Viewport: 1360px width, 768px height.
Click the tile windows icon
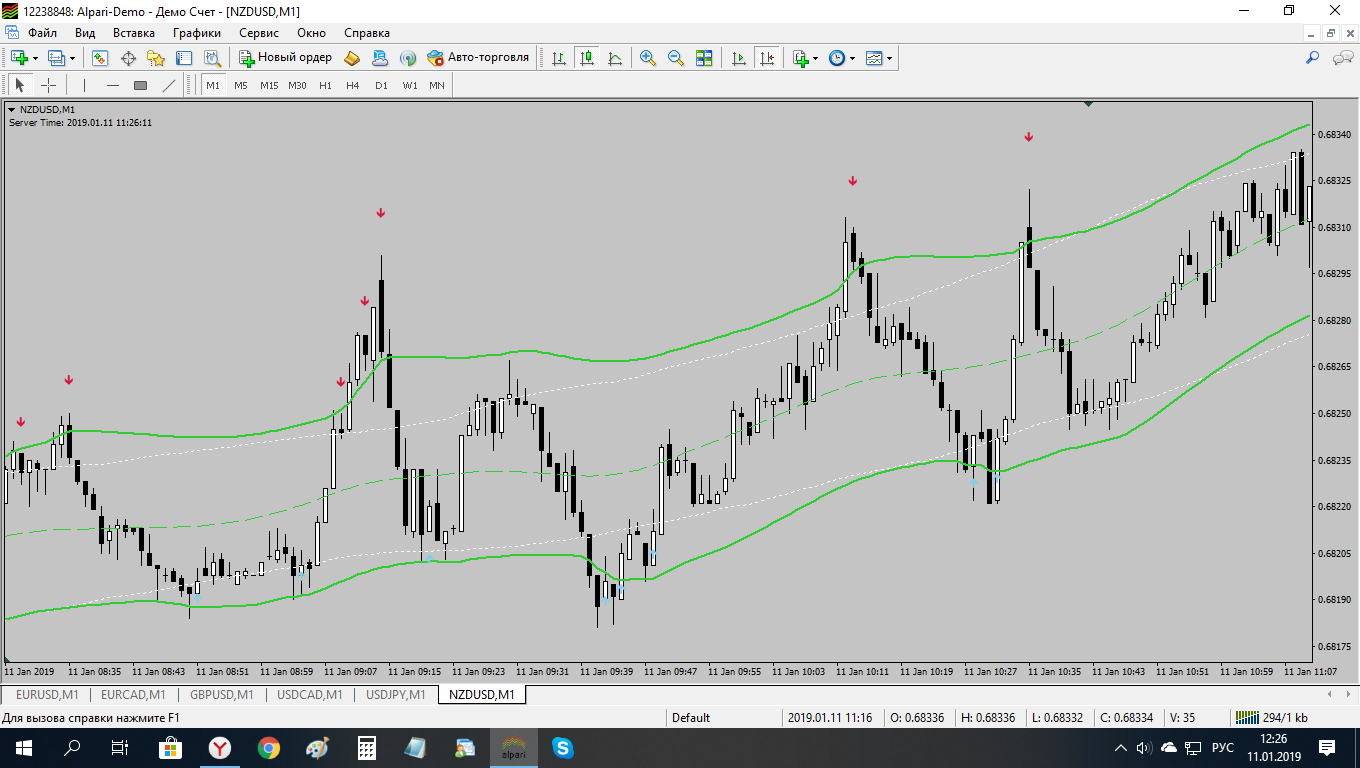click(x=704, y=58)
